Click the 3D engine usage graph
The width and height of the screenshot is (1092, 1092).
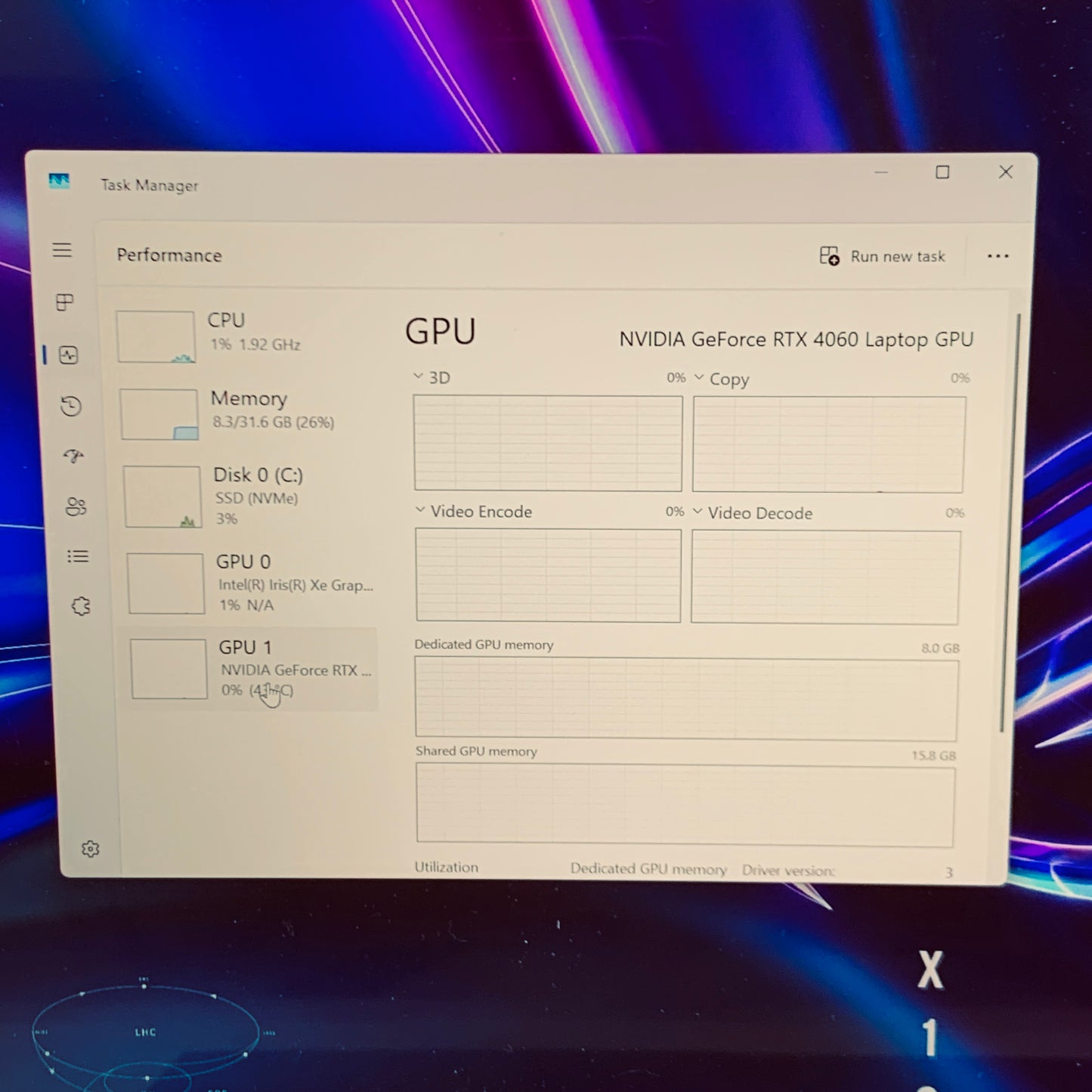pos(548,443)
